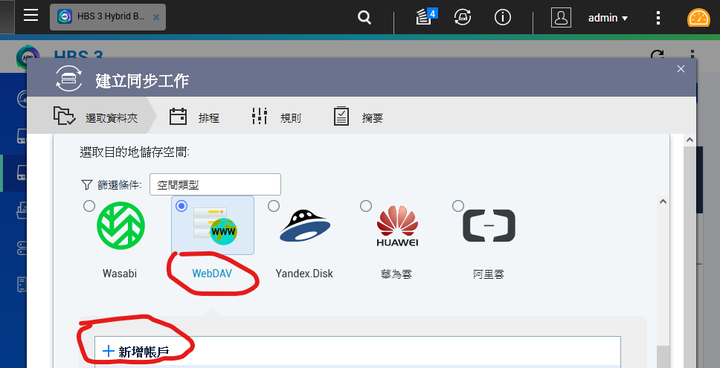Select the WebDAV radio button
The width and height of the screenshot is (720, 368).
point(181,206)
